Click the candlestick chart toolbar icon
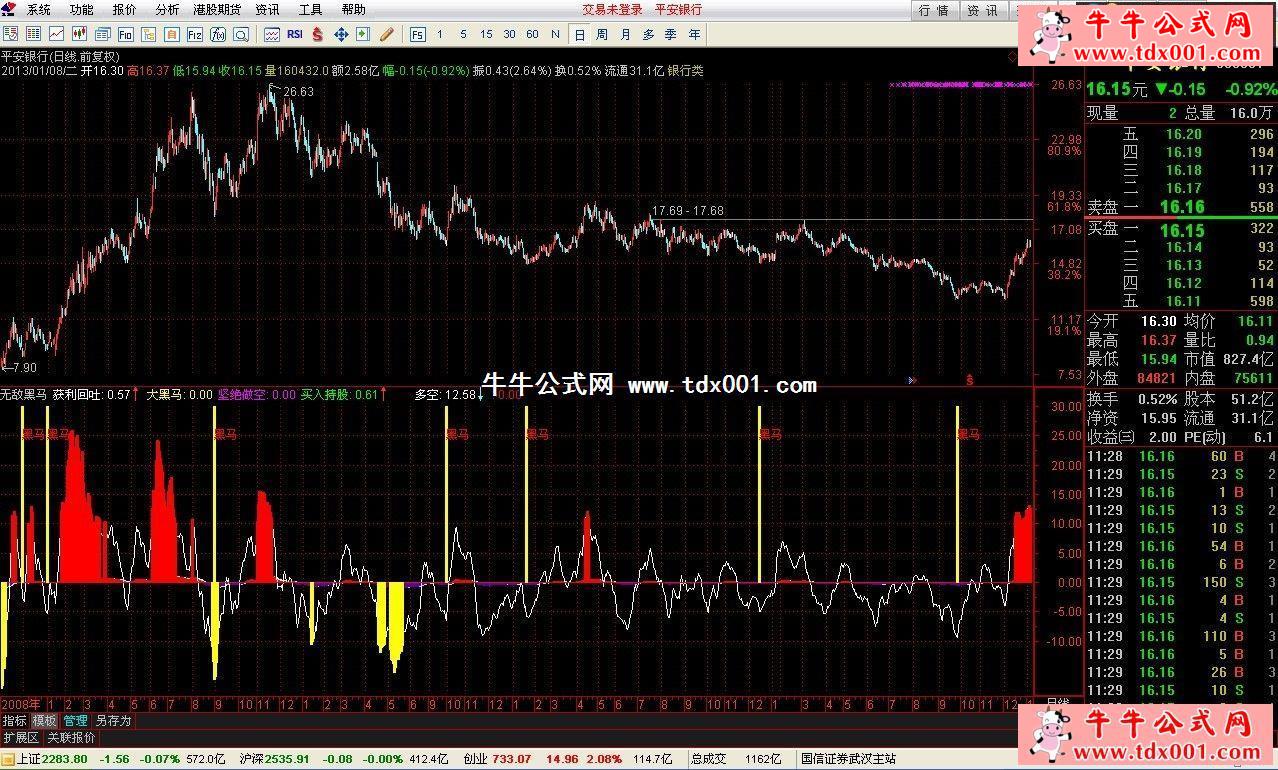This screenshot has height=770, width=1278. pos(79,34)
